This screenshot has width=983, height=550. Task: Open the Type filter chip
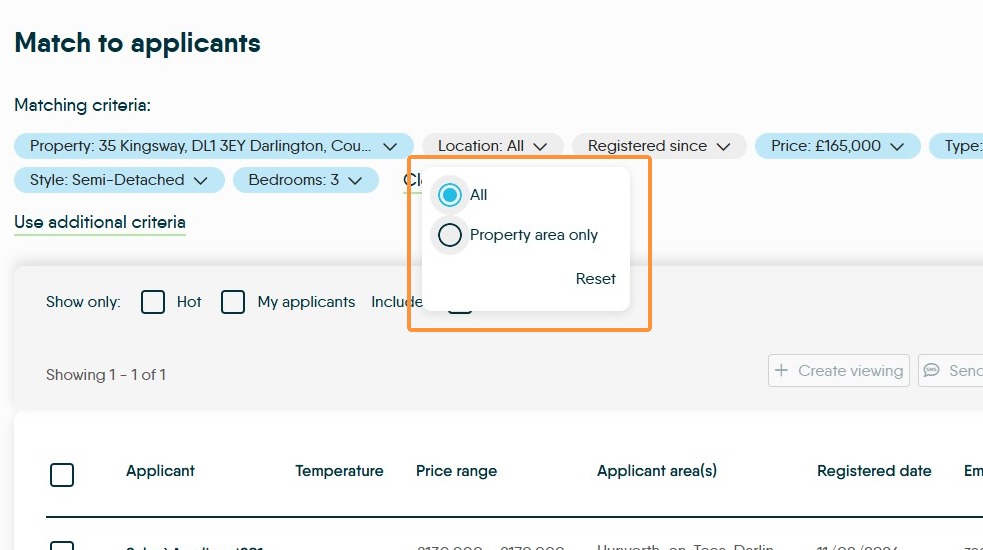(x=956, y=146)
